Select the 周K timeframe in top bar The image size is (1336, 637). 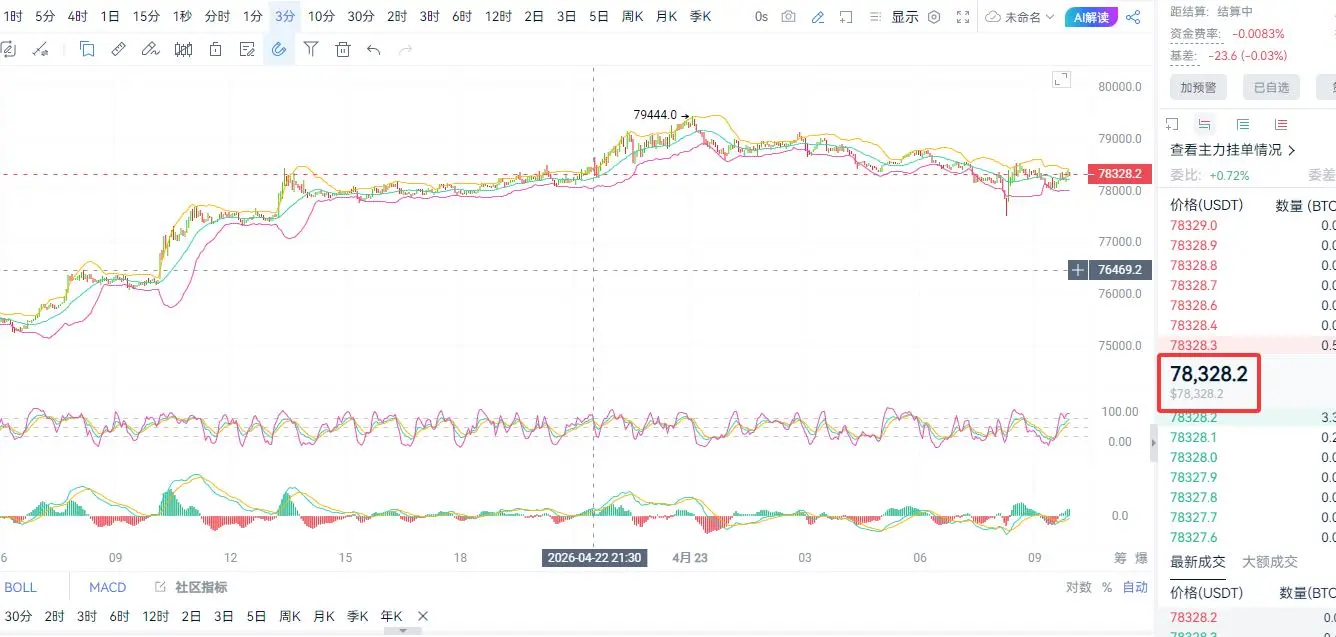click(632, 17)
